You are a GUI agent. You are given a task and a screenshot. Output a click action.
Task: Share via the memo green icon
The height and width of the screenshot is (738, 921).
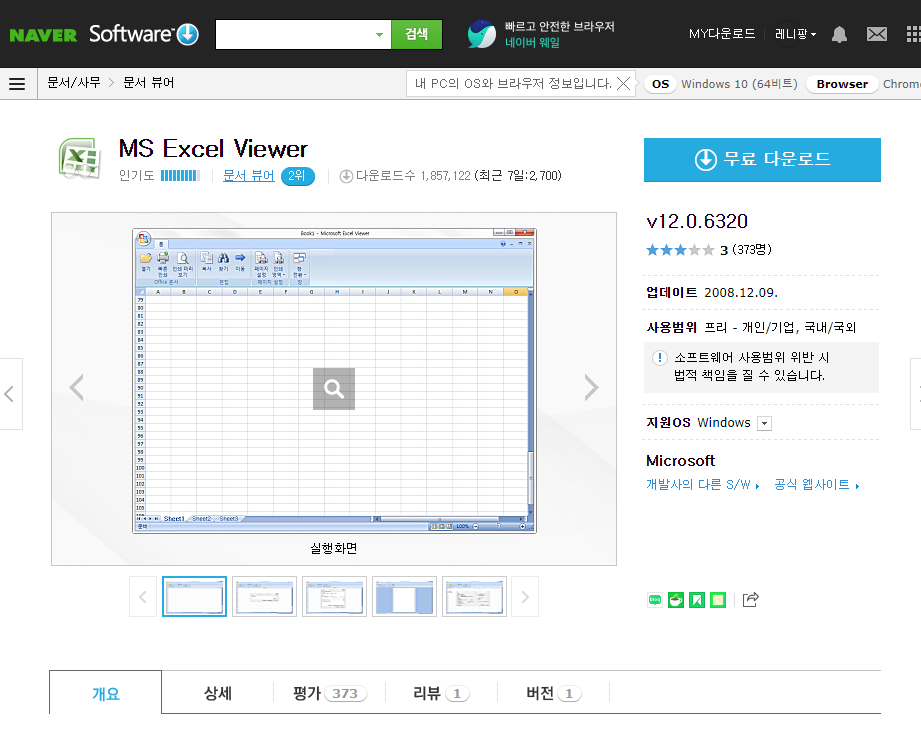pos(718,600)
